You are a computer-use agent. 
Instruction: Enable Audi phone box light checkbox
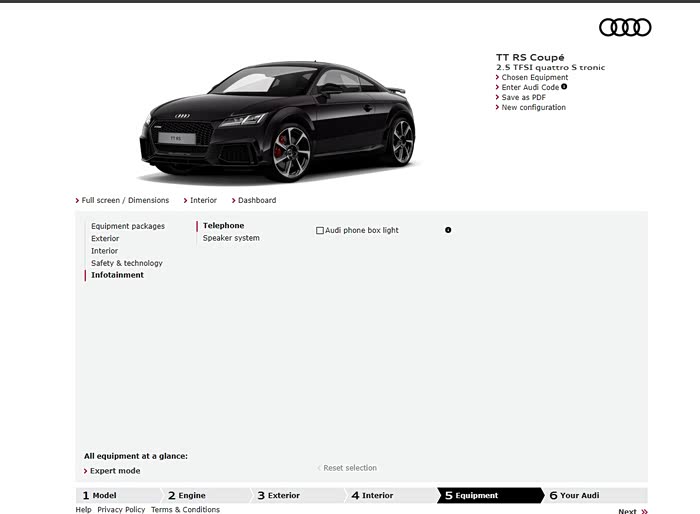[x=320, y=231]
